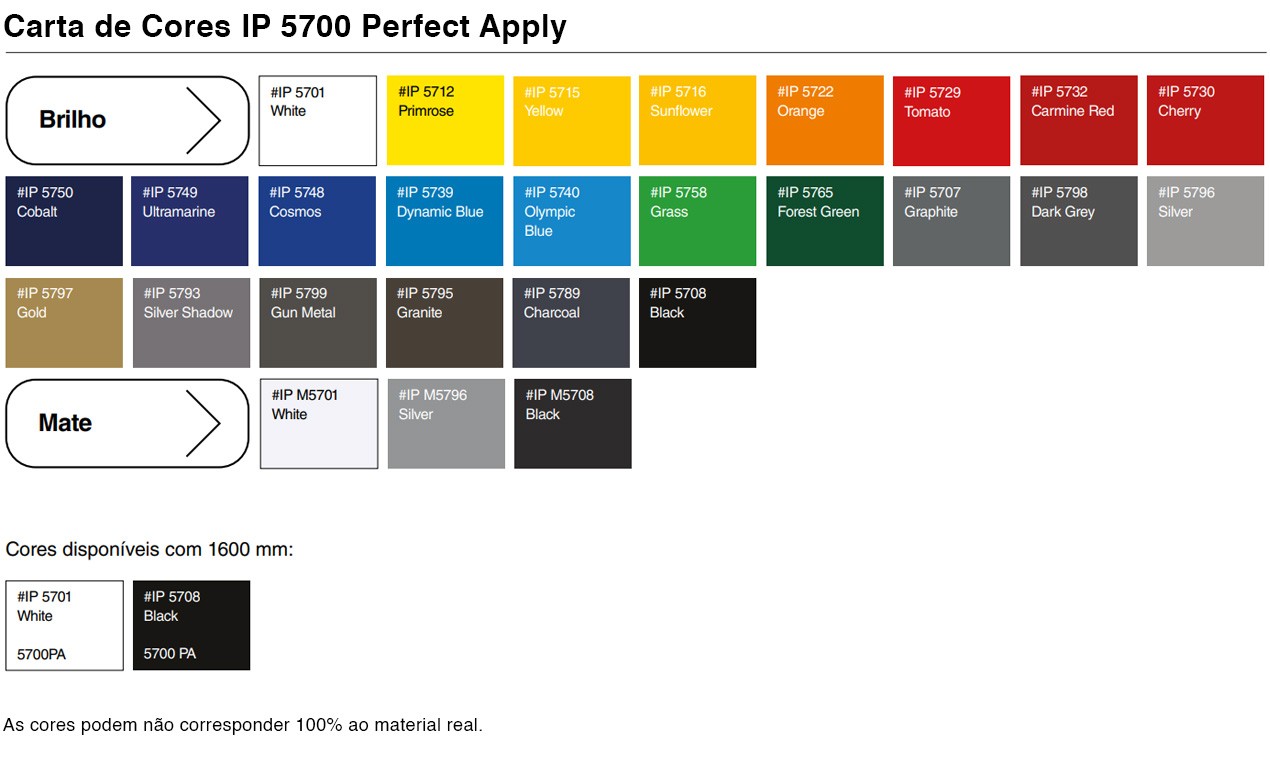Click the Mate arrow label
Screen dimensions: 1270x768
click(128, 423)
